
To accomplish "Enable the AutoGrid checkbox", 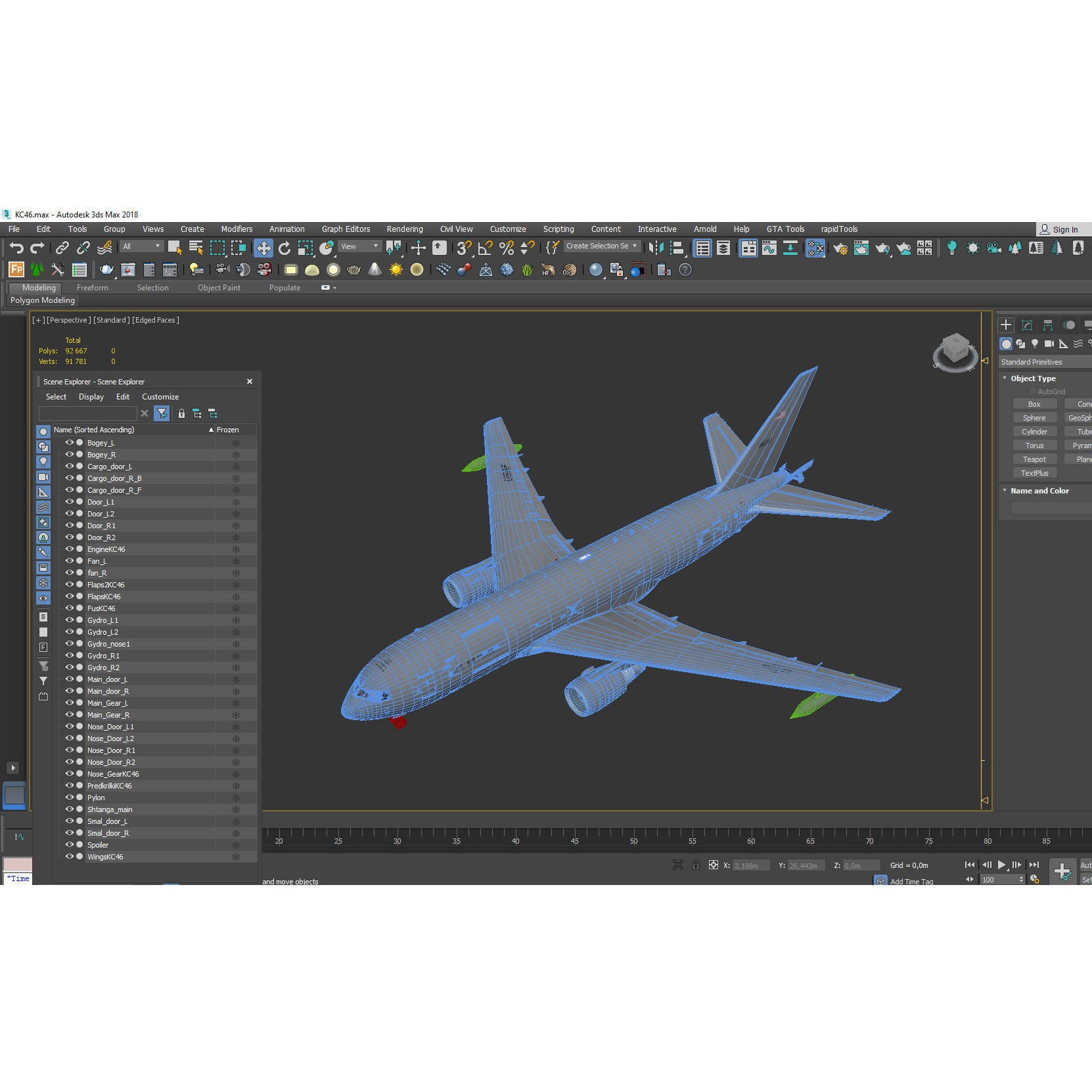I will coord(1032,390).
